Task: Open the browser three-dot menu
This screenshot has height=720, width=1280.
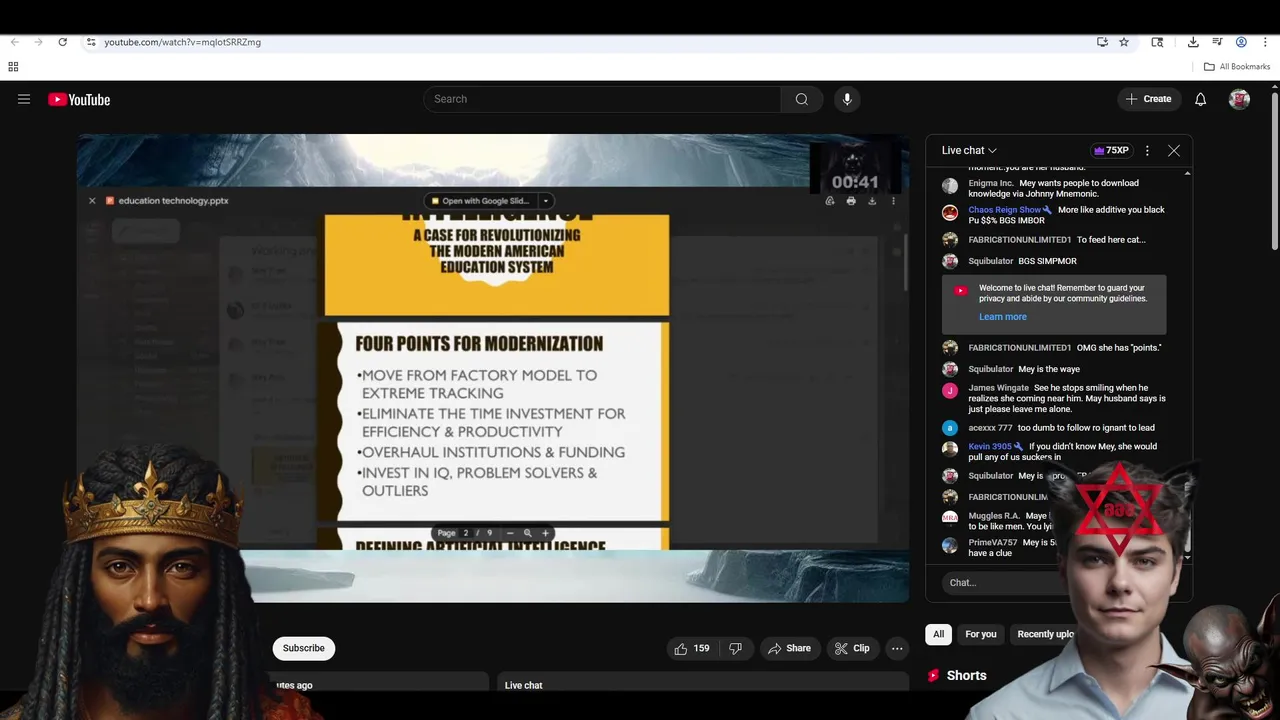Action: (x=1265, y=42)
